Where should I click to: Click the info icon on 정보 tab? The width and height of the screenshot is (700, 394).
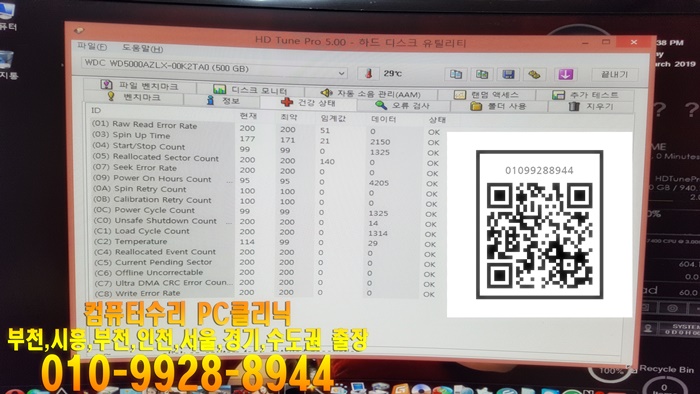(210, 100)
